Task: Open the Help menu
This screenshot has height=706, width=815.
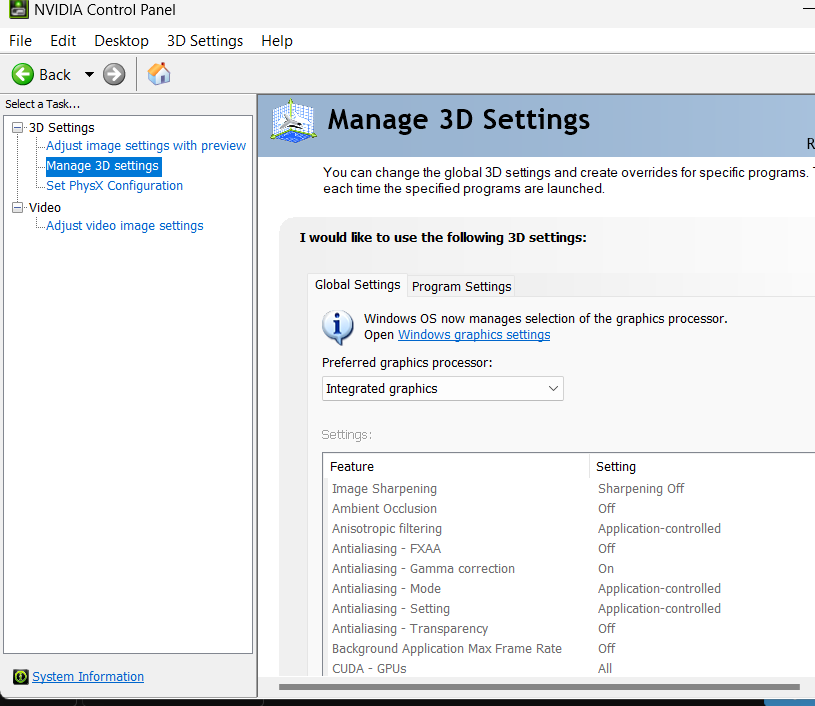Action: (x=277, y=41)
